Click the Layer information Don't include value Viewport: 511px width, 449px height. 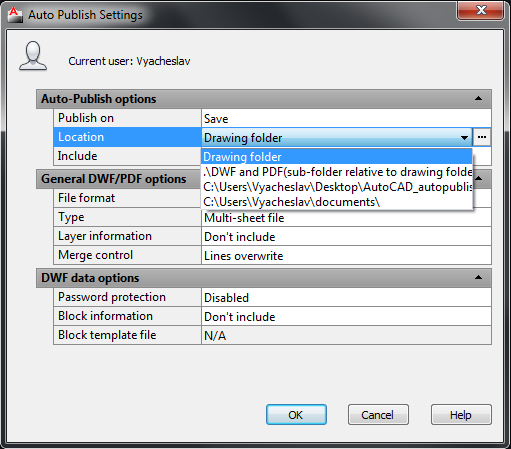click(x=346, y=237)
